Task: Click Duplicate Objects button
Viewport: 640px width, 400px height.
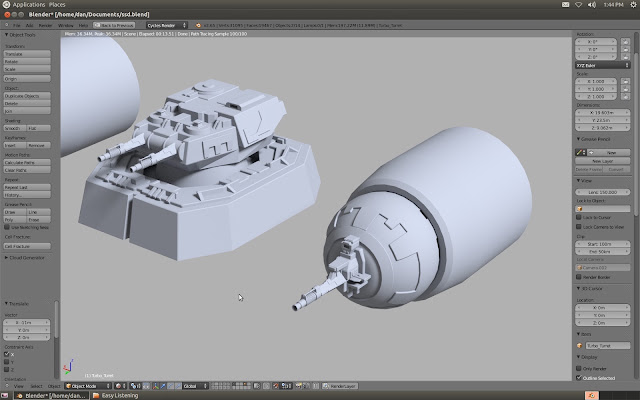Action: pos(27,96)
